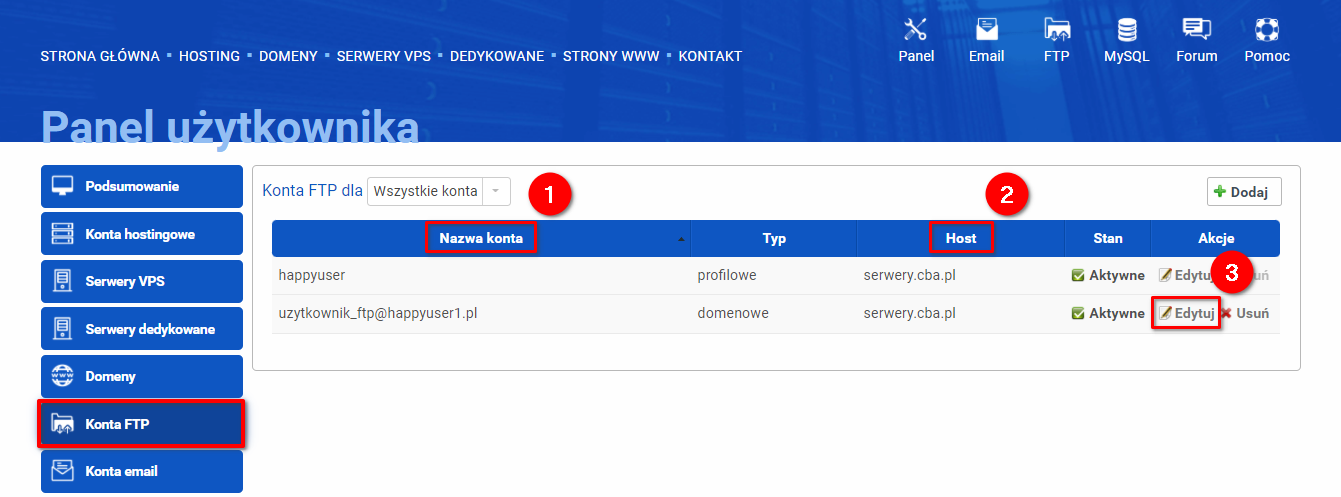Open the KONTAKT navigation link
1341x497 pixels.
[x=710, y=56]
